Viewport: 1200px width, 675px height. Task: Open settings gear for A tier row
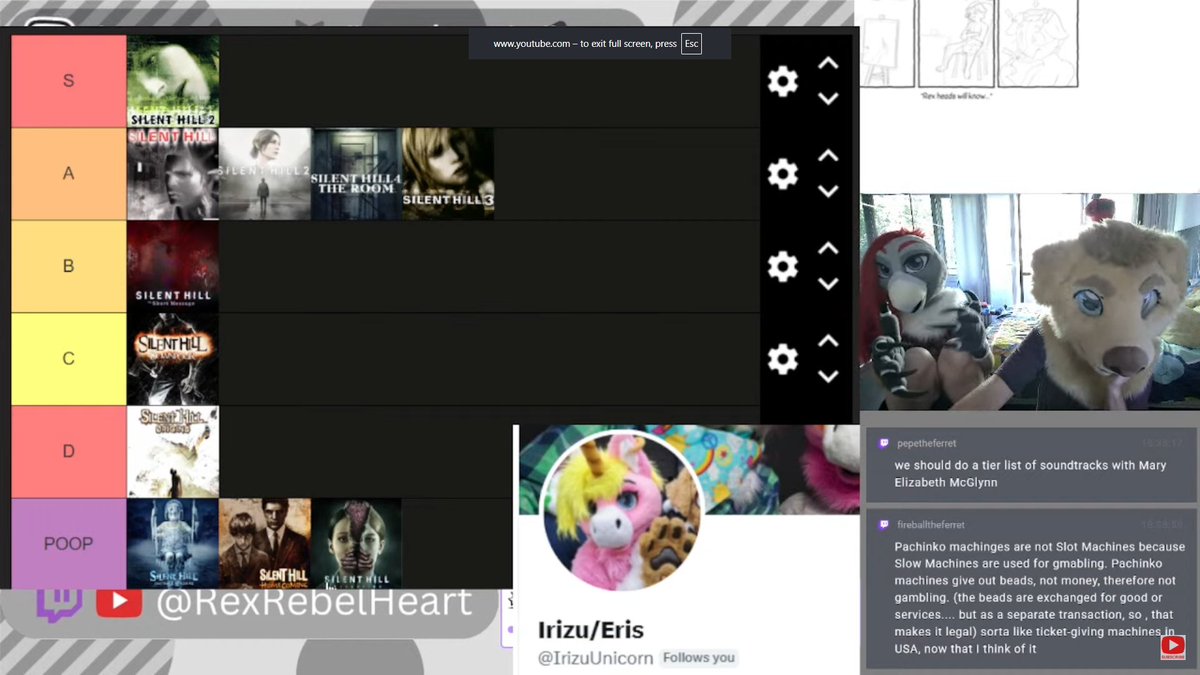point(782,174)
